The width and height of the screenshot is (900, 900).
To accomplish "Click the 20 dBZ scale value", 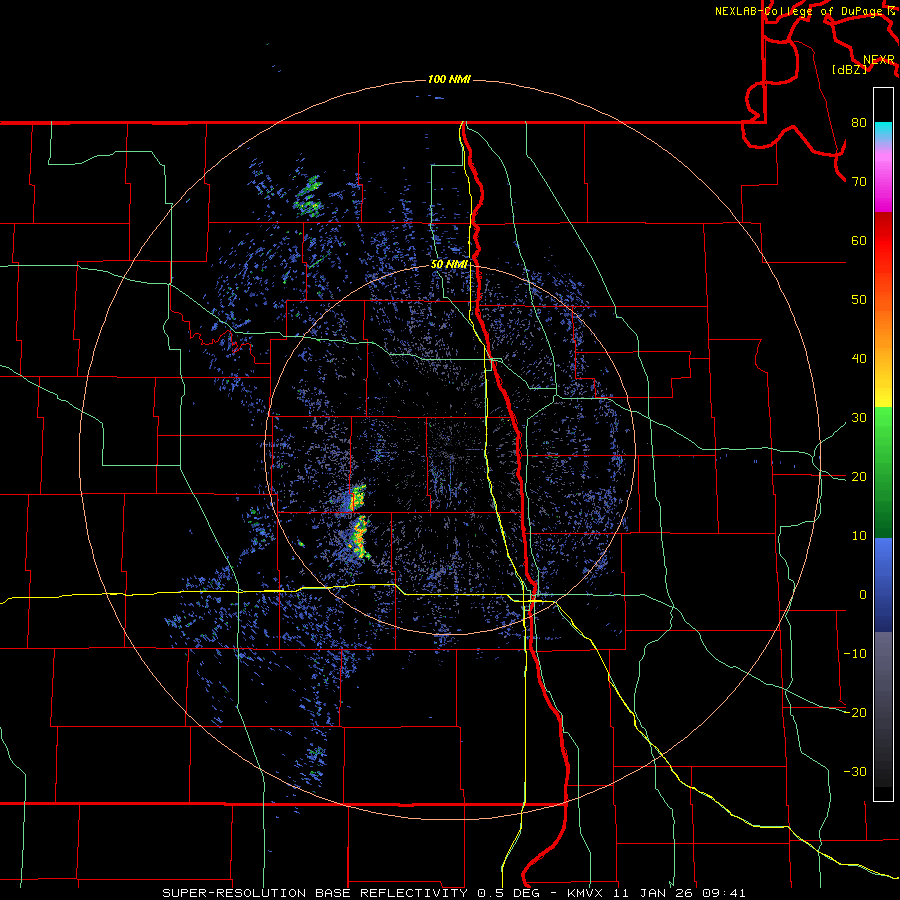I will pos(859,477).
